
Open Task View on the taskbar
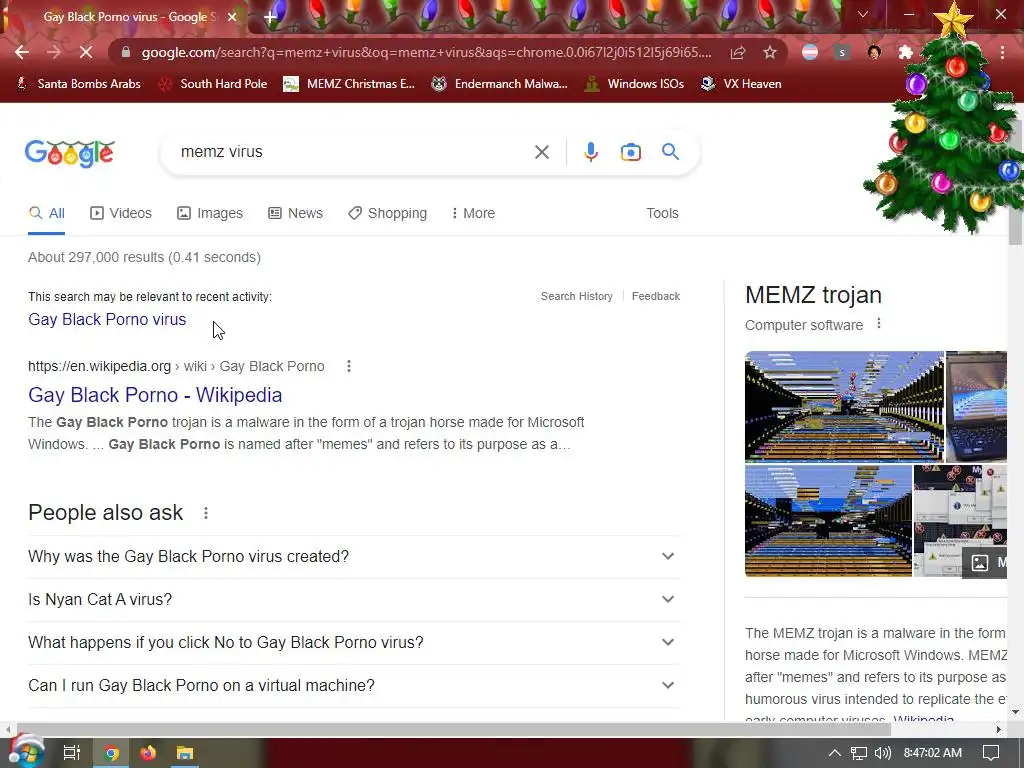71,753
